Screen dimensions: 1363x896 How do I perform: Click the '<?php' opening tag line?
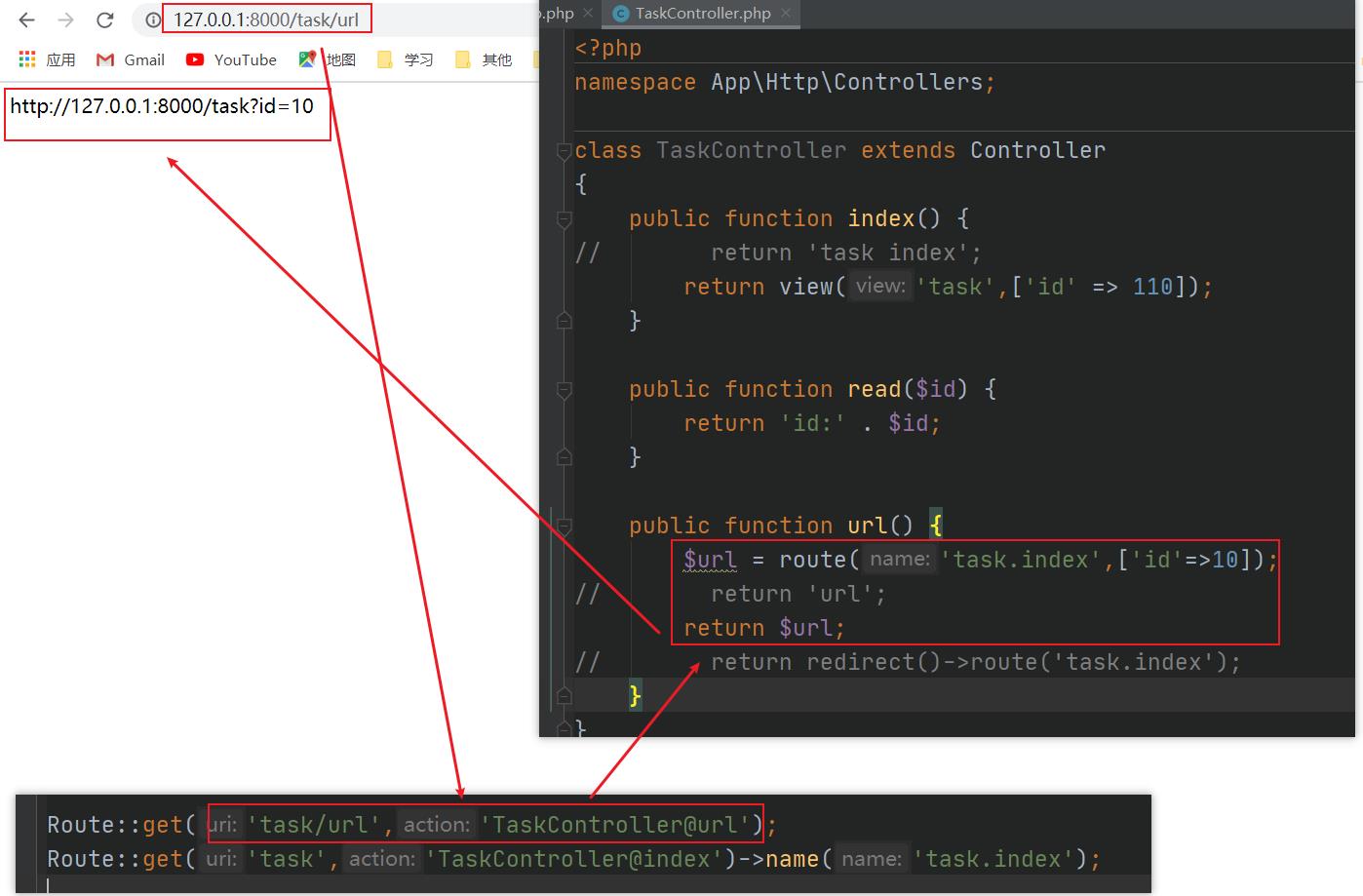coord(607,48)
